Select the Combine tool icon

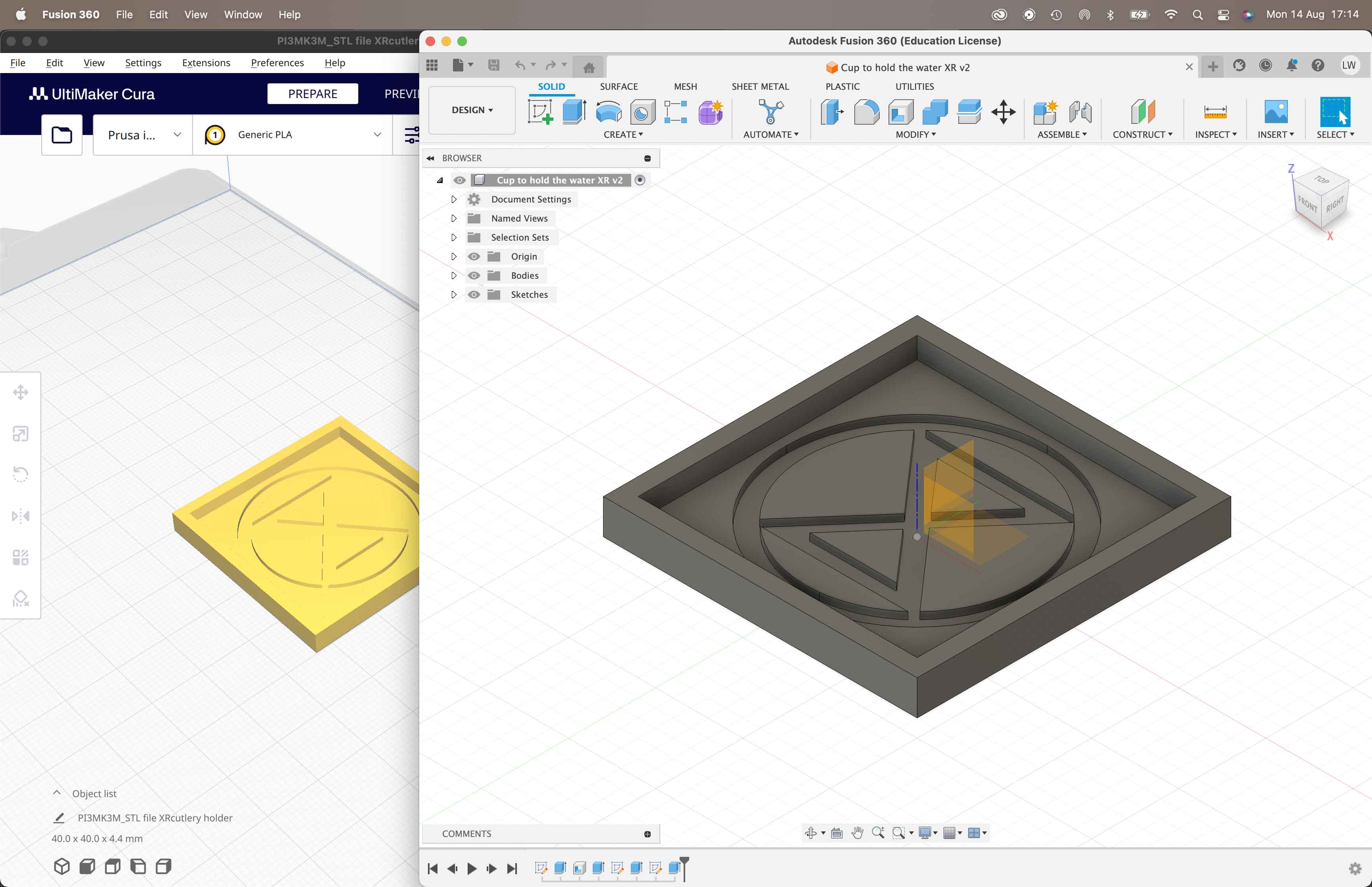[935, 111]
